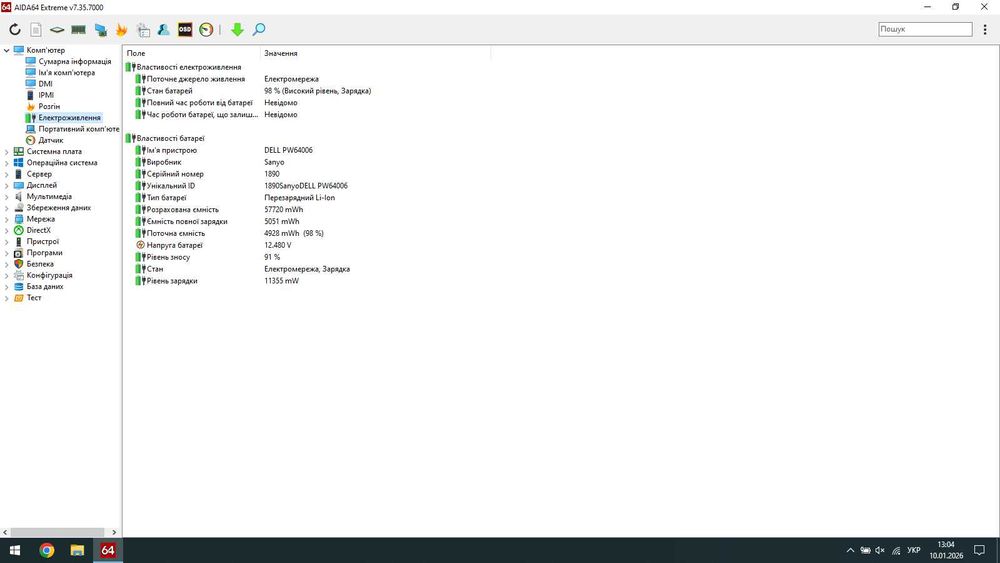Open the IPMI tree item
Image resolution: width=1000 pixels, height=563 pixels.
(x=46, y=95)
